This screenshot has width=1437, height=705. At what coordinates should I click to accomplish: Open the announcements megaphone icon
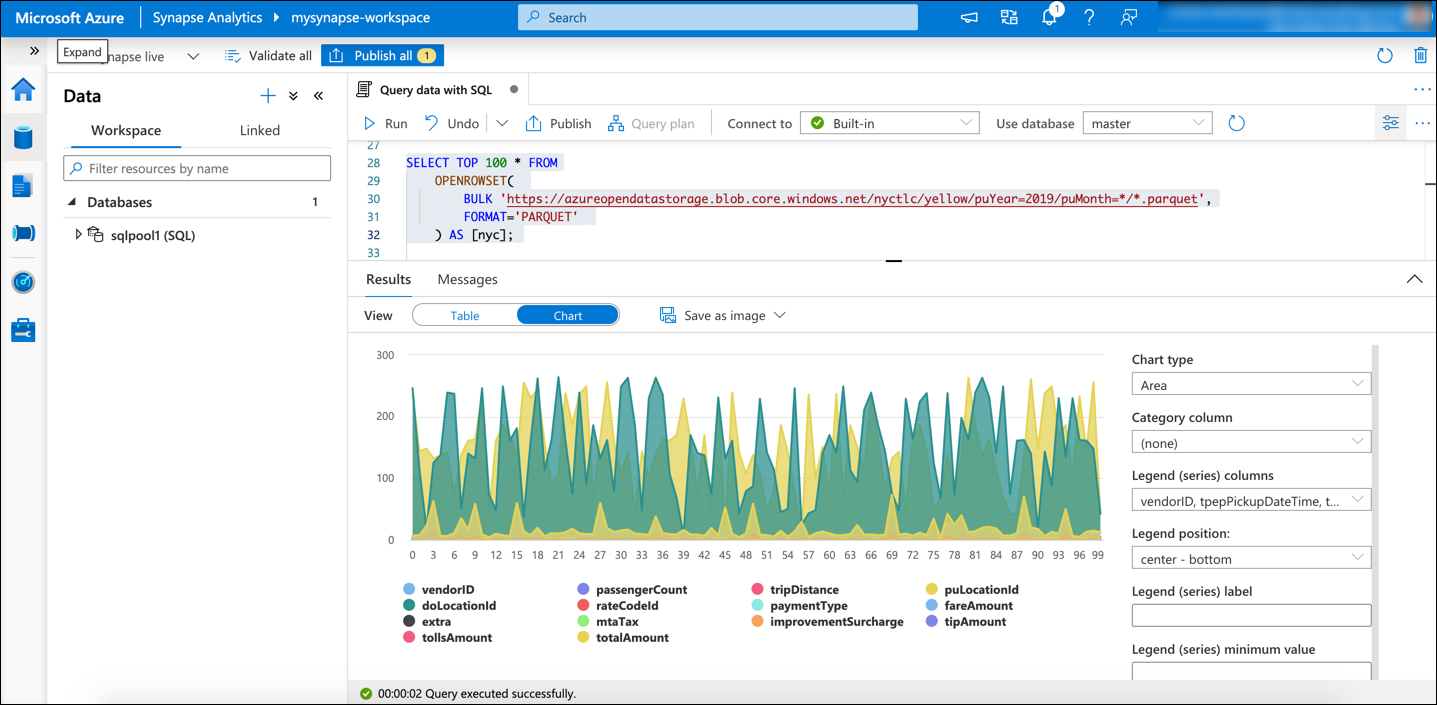tap(969, 18)
